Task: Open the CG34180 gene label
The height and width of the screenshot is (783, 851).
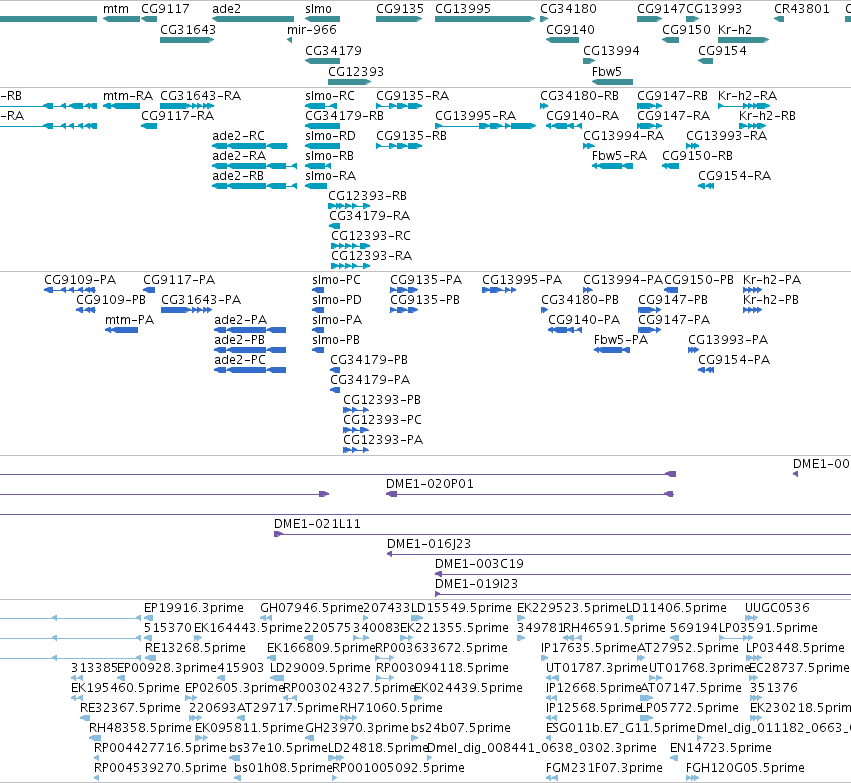Action: pyautogui.click(x=568, y=9)
